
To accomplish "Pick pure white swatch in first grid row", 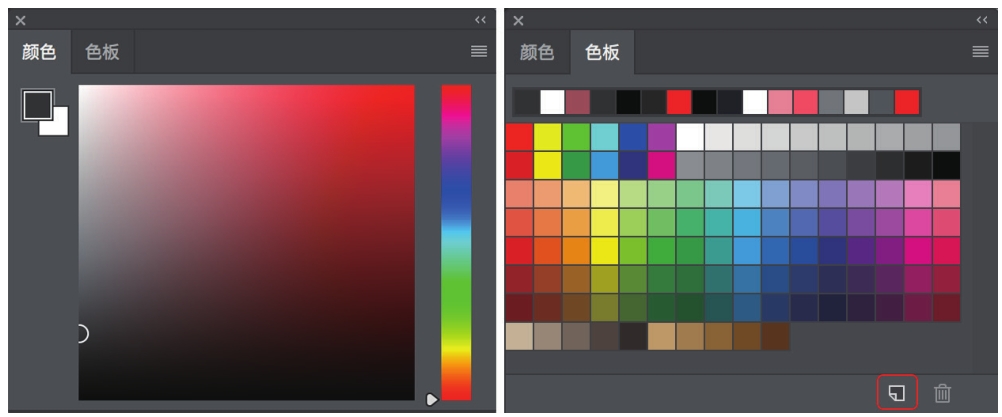I will pos(690,137).
